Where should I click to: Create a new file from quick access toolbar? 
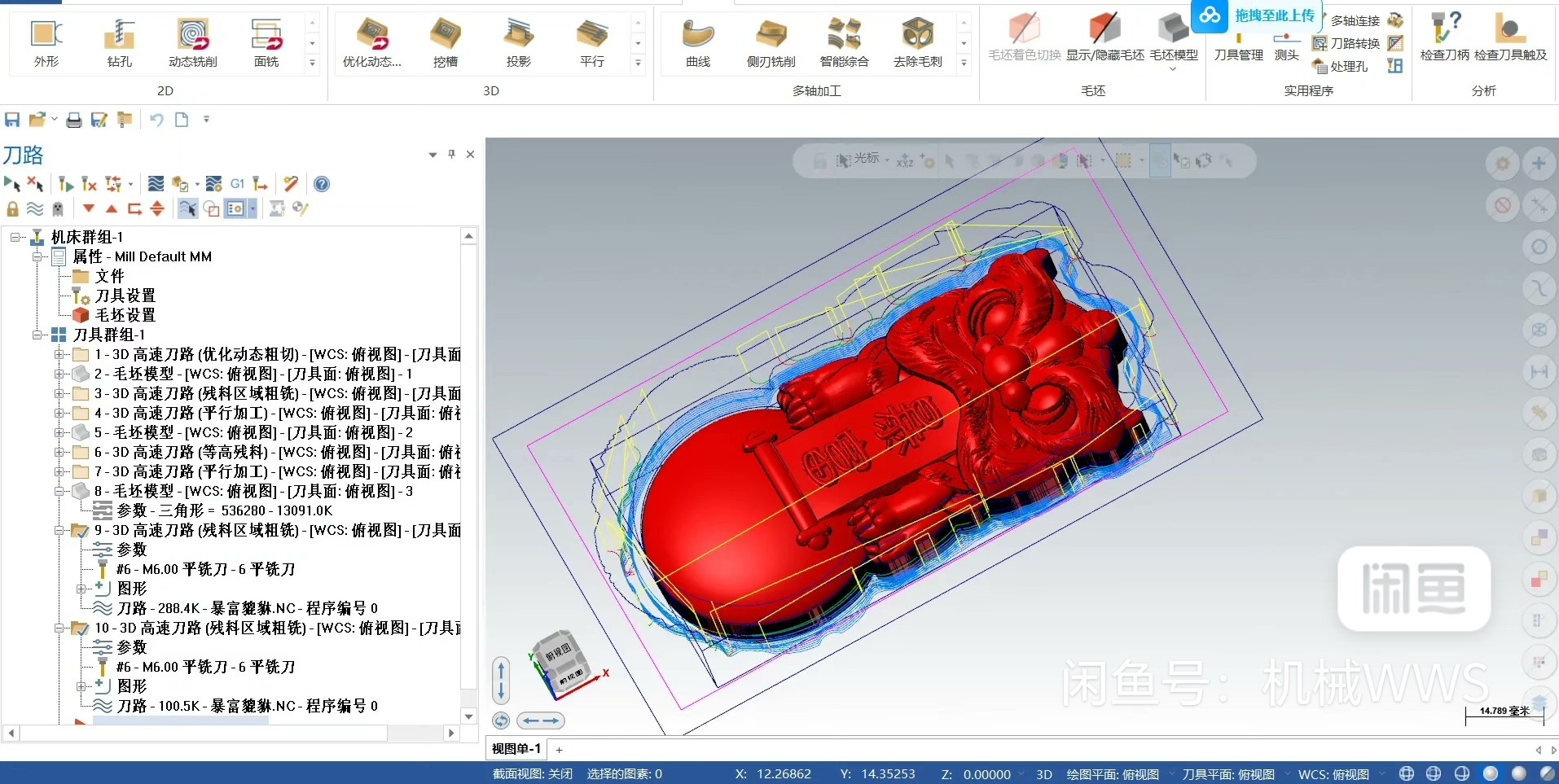click(x=182, y=120)
